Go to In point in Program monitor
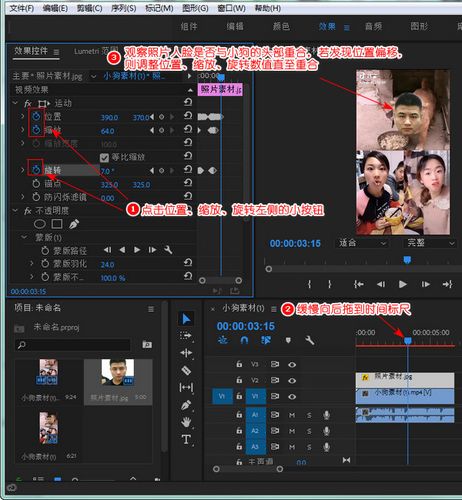This screenshot has height=500, width=462. 359,284
